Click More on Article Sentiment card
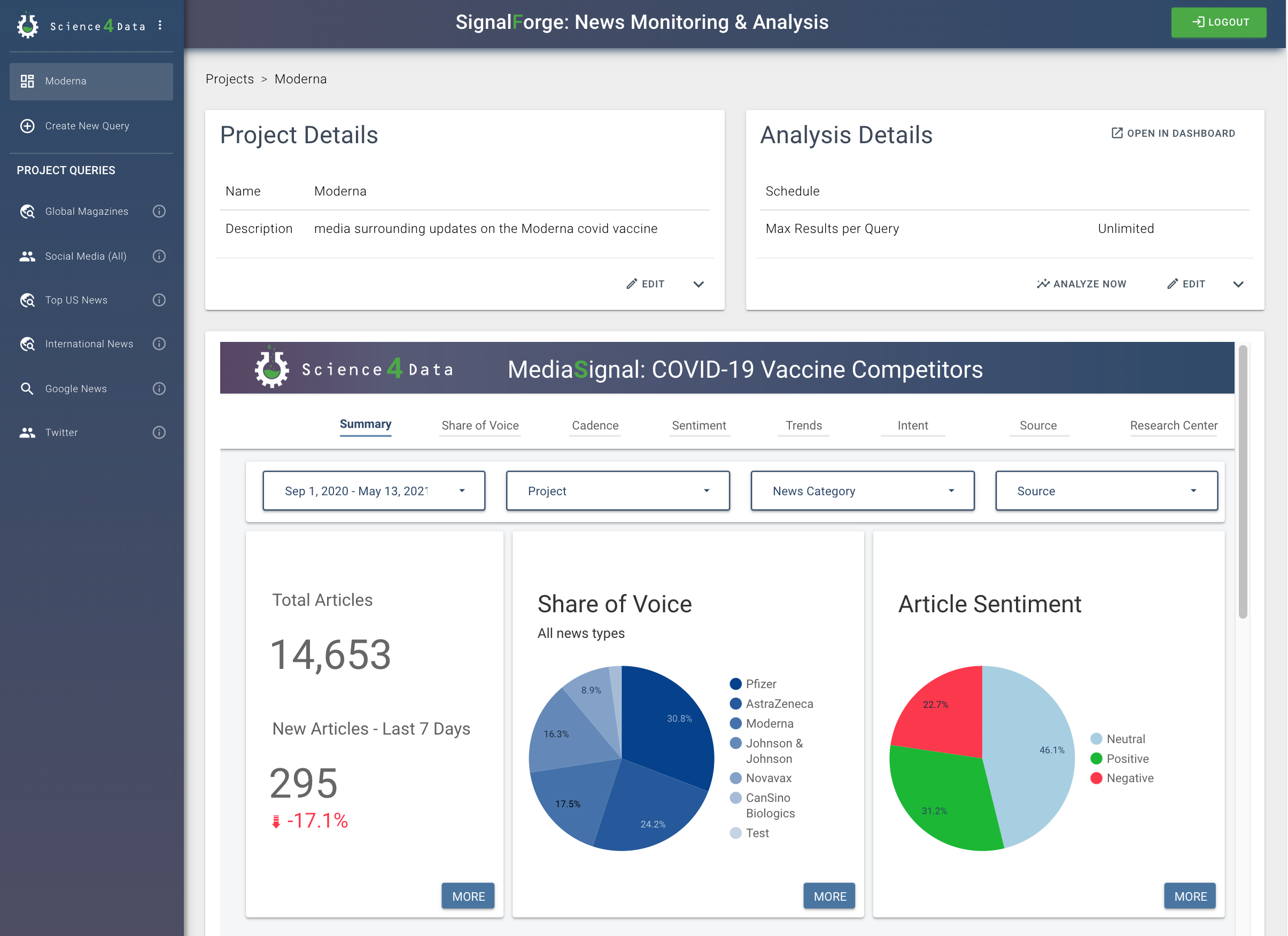Screen dimensions: 1288x936 coord(1190,896)
